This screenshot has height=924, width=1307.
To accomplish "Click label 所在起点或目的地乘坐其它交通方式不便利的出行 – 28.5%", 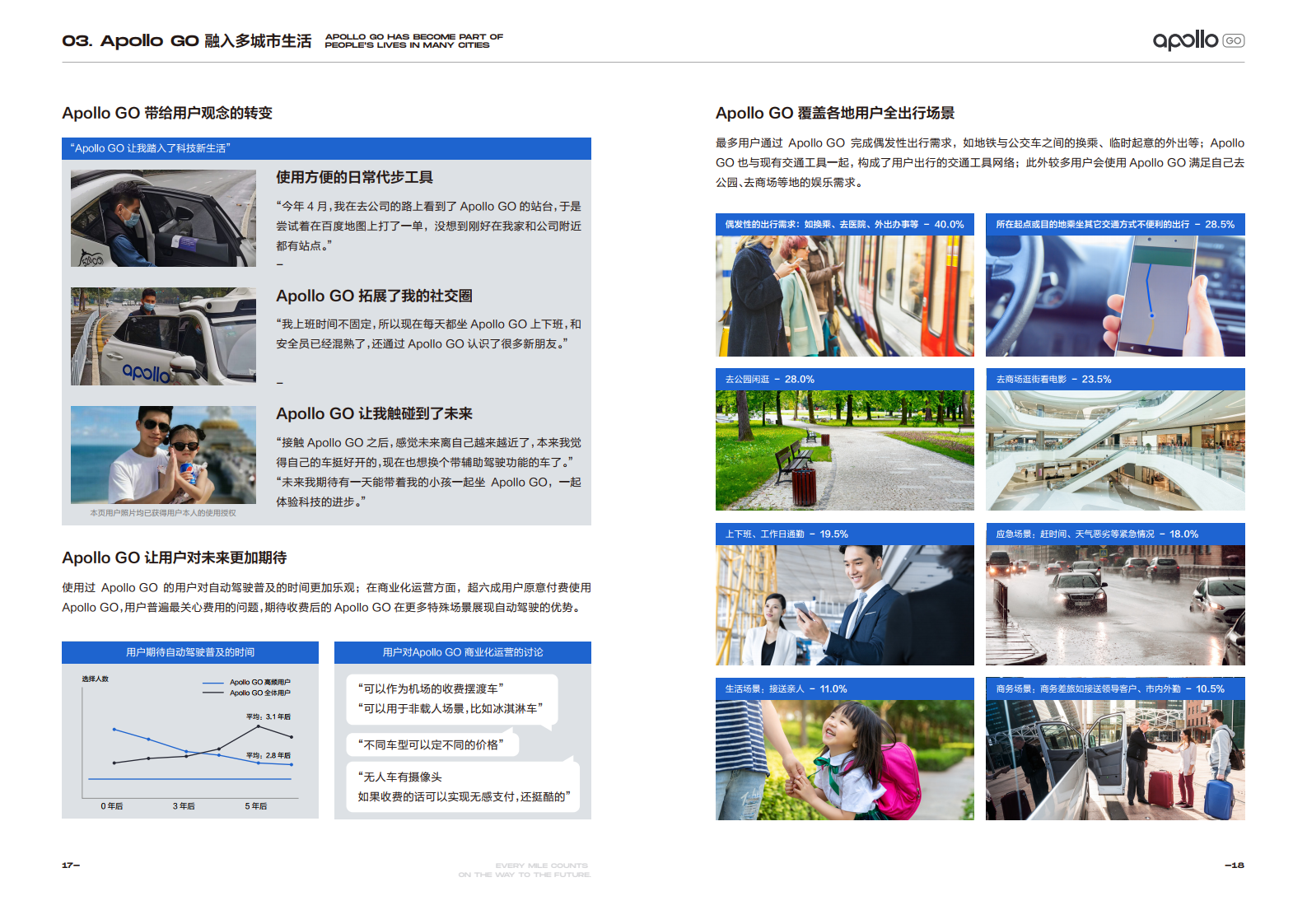I will tap(1115, 224).
